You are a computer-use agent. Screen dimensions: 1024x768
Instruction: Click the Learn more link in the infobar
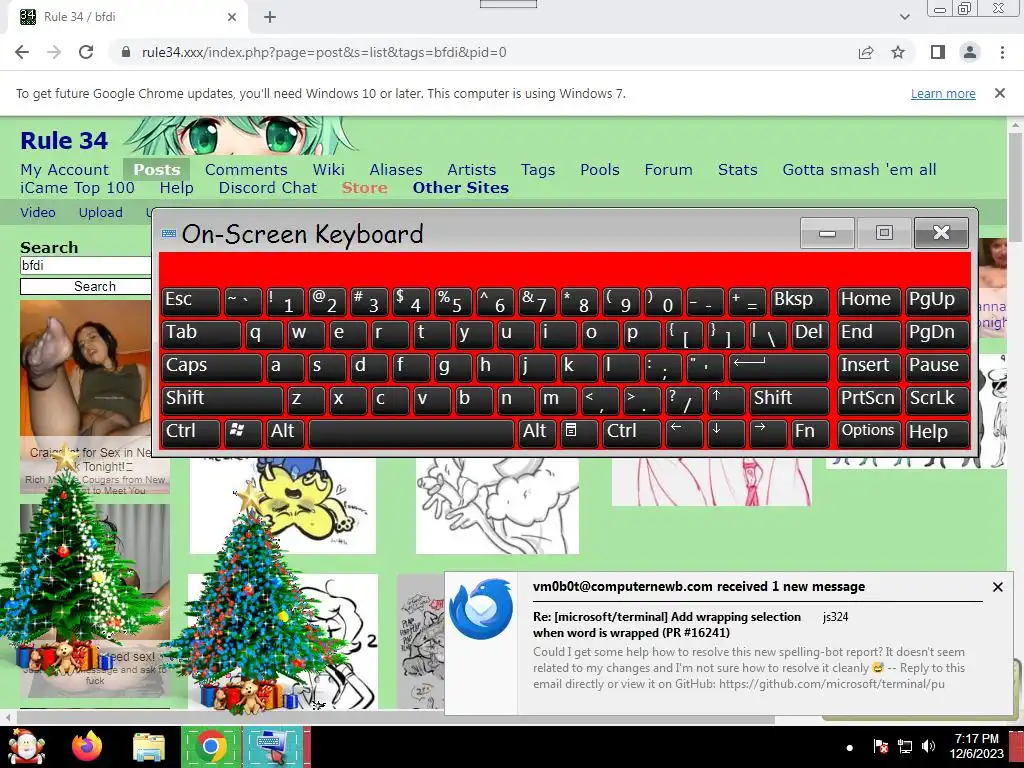pyautogui.click(x=943, y=93)
